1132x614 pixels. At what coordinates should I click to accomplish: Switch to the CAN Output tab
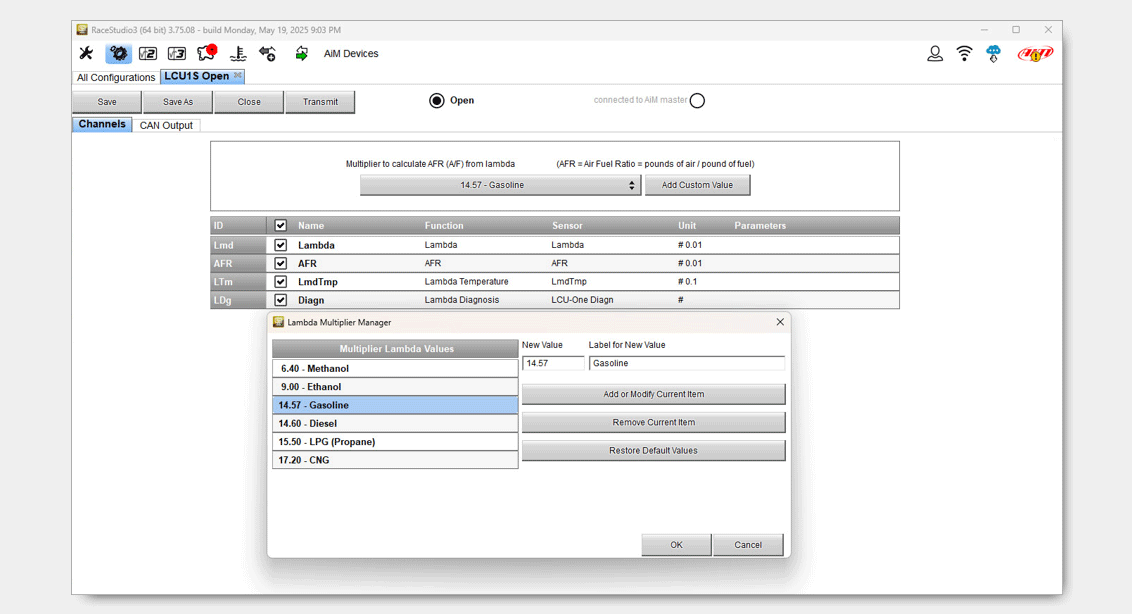click(x=166, y=126)
